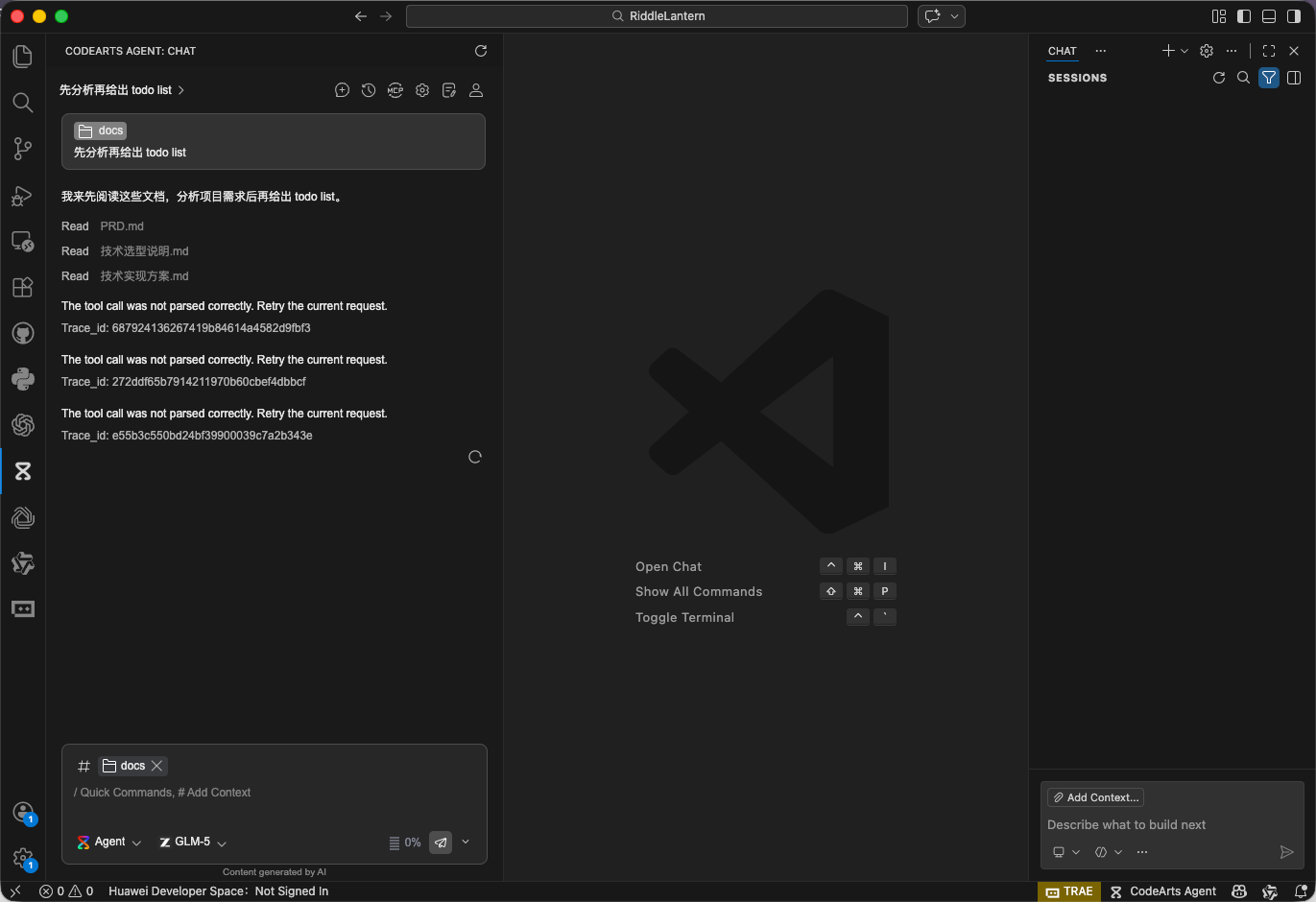
Task: Open the GLM-5 model dropdown
Action: (193, 843)
